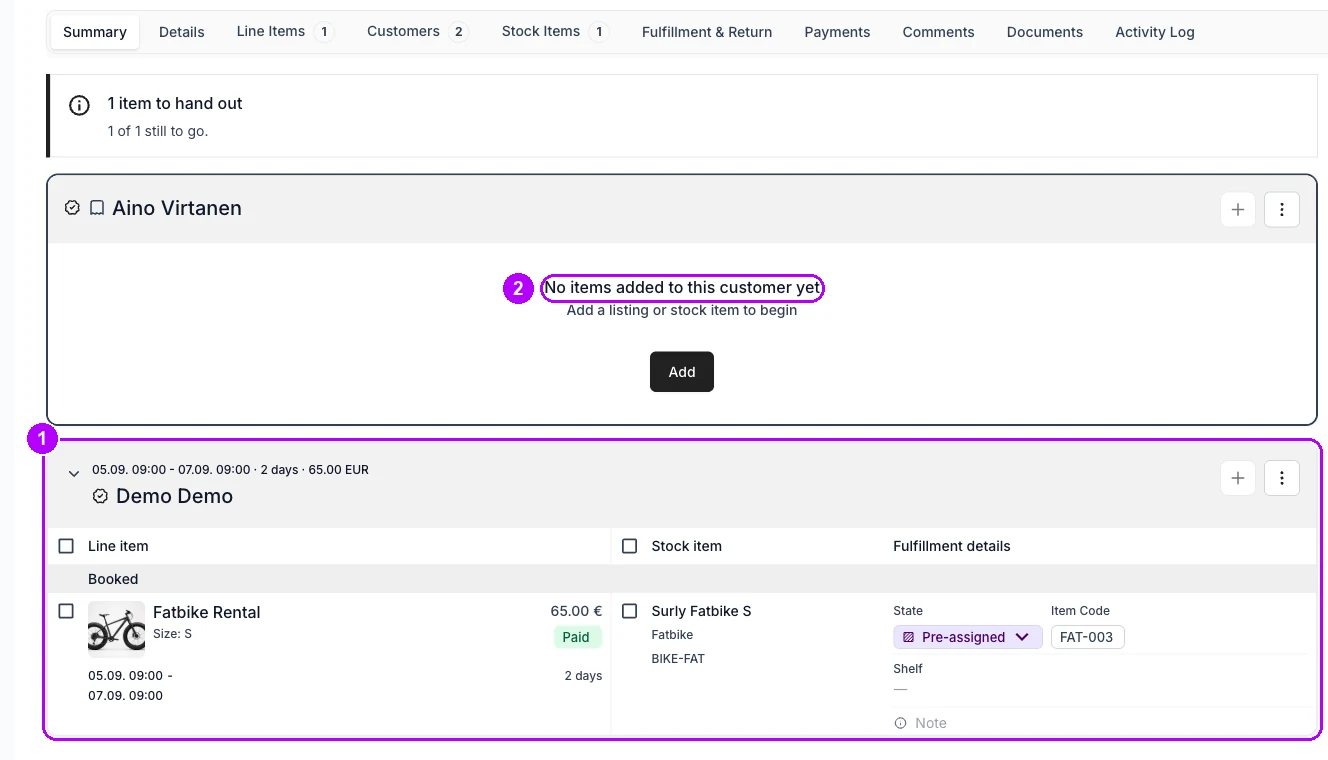Viewport: 1328px width, 760px height.
Task: Click the Note icon in fulfillment details
Action: click(x=900, y=723)
